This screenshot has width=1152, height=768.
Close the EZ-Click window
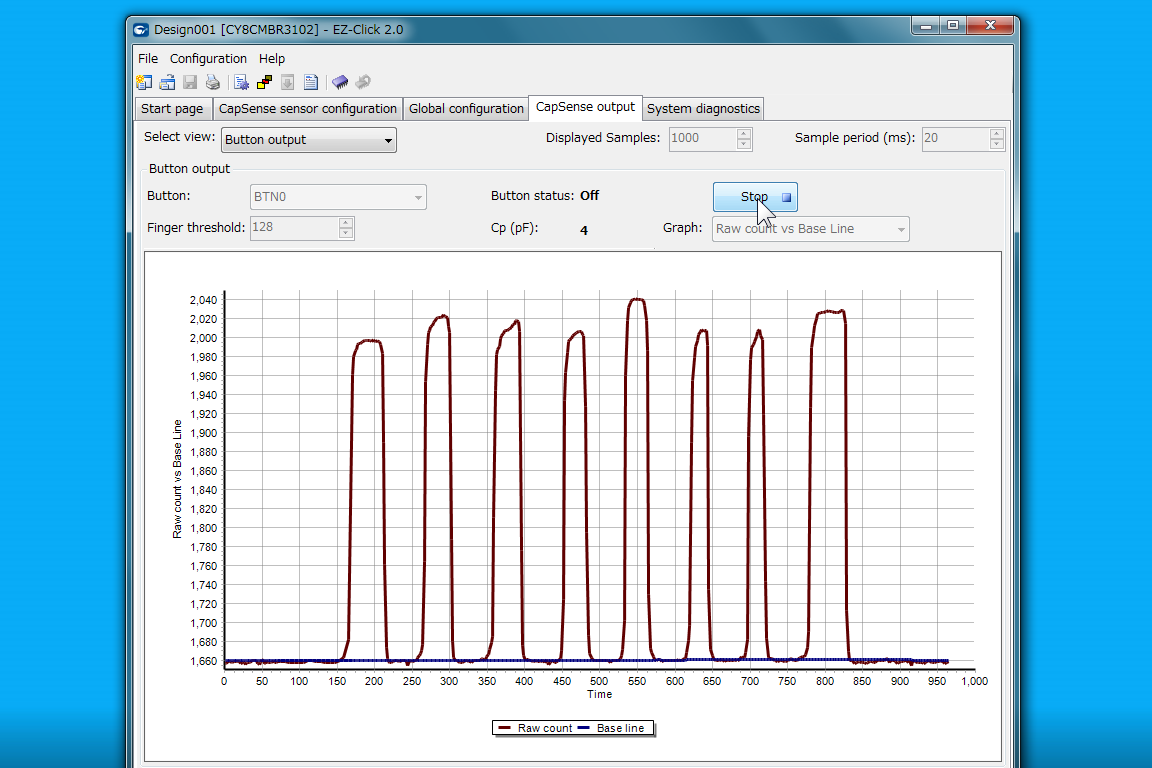(x=990, y=26)
